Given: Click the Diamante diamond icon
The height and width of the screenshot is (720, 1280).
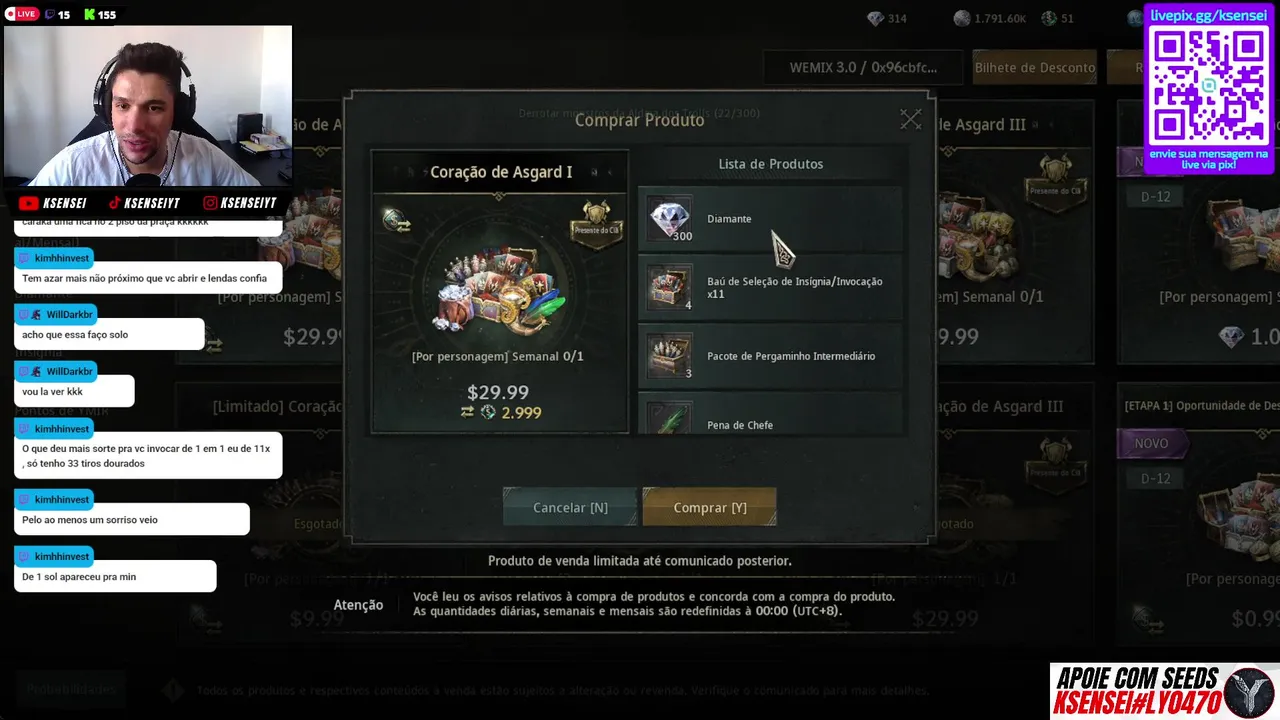Looking at the screenshot, I should (669, 218).
